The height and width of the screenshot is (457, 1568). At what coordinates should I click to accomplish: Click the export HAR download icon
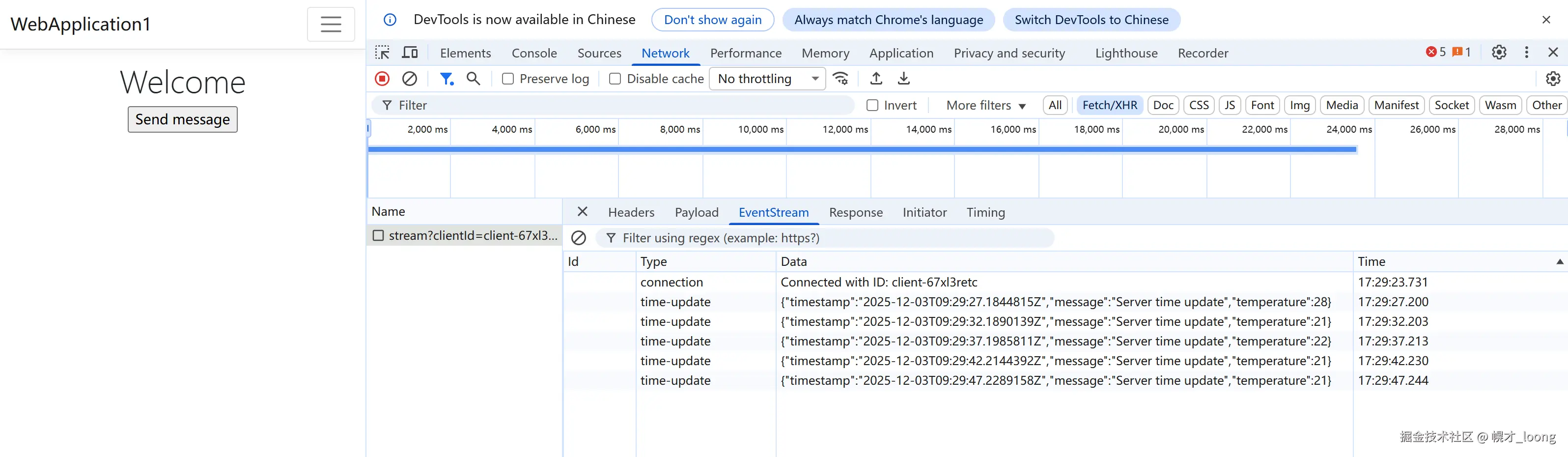click(x=904, y=79)
